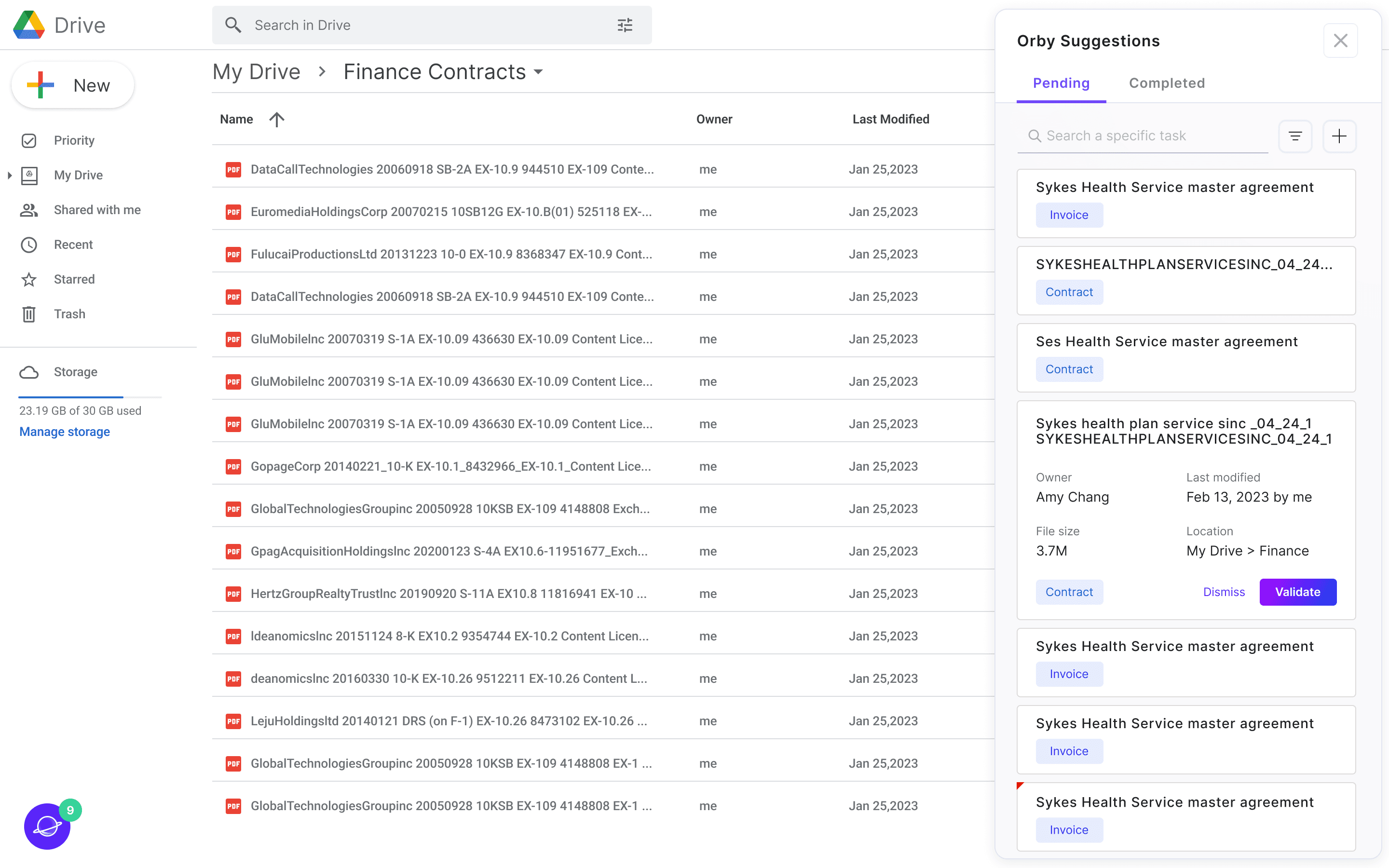Add a new task with the plus icon
The height and width of the screenshot is (868, 1389).
click(x=1339, y=136)
